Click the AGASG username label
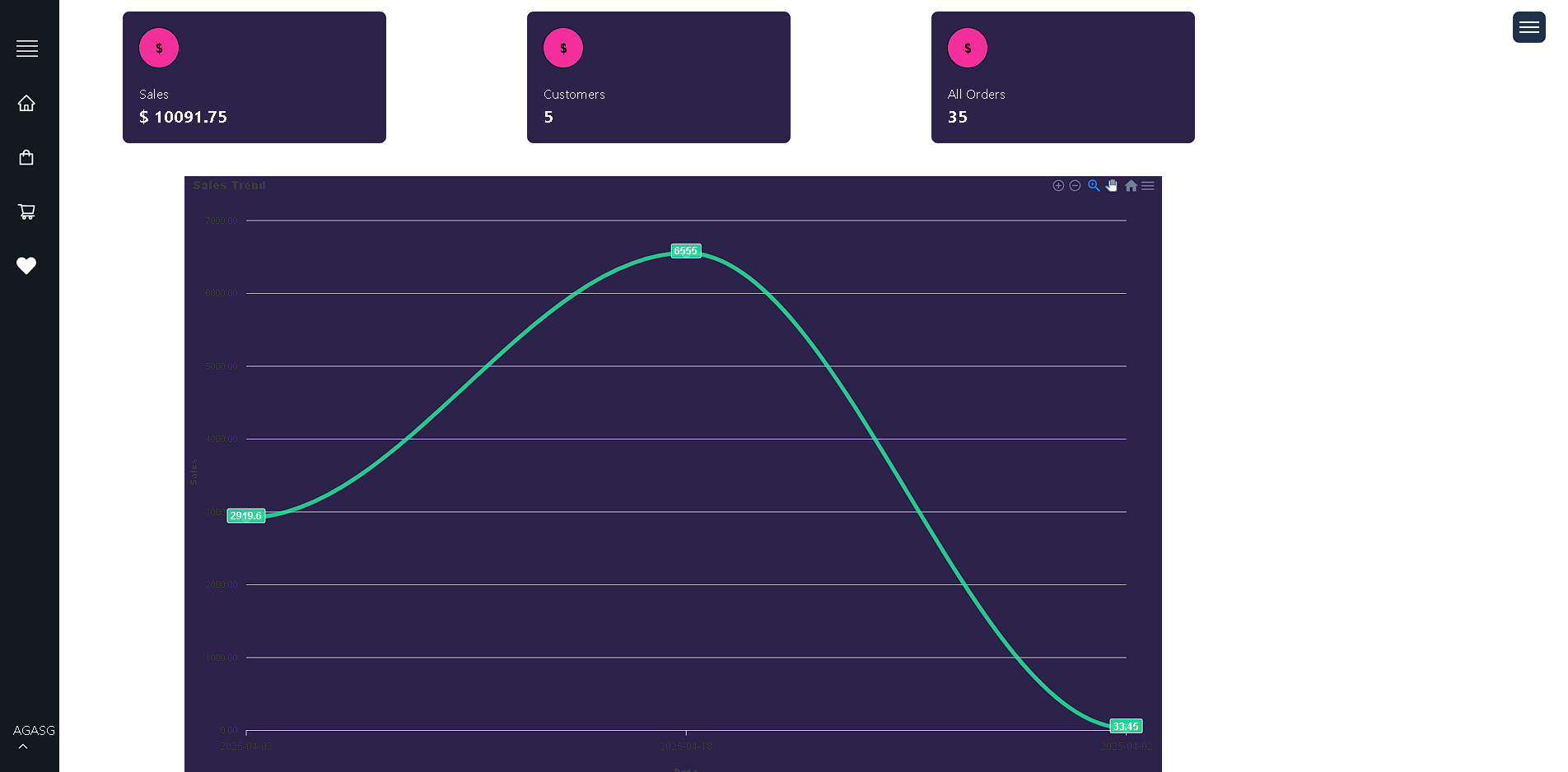This screenshot has width=1568, height=772. [x=34, y=730]
